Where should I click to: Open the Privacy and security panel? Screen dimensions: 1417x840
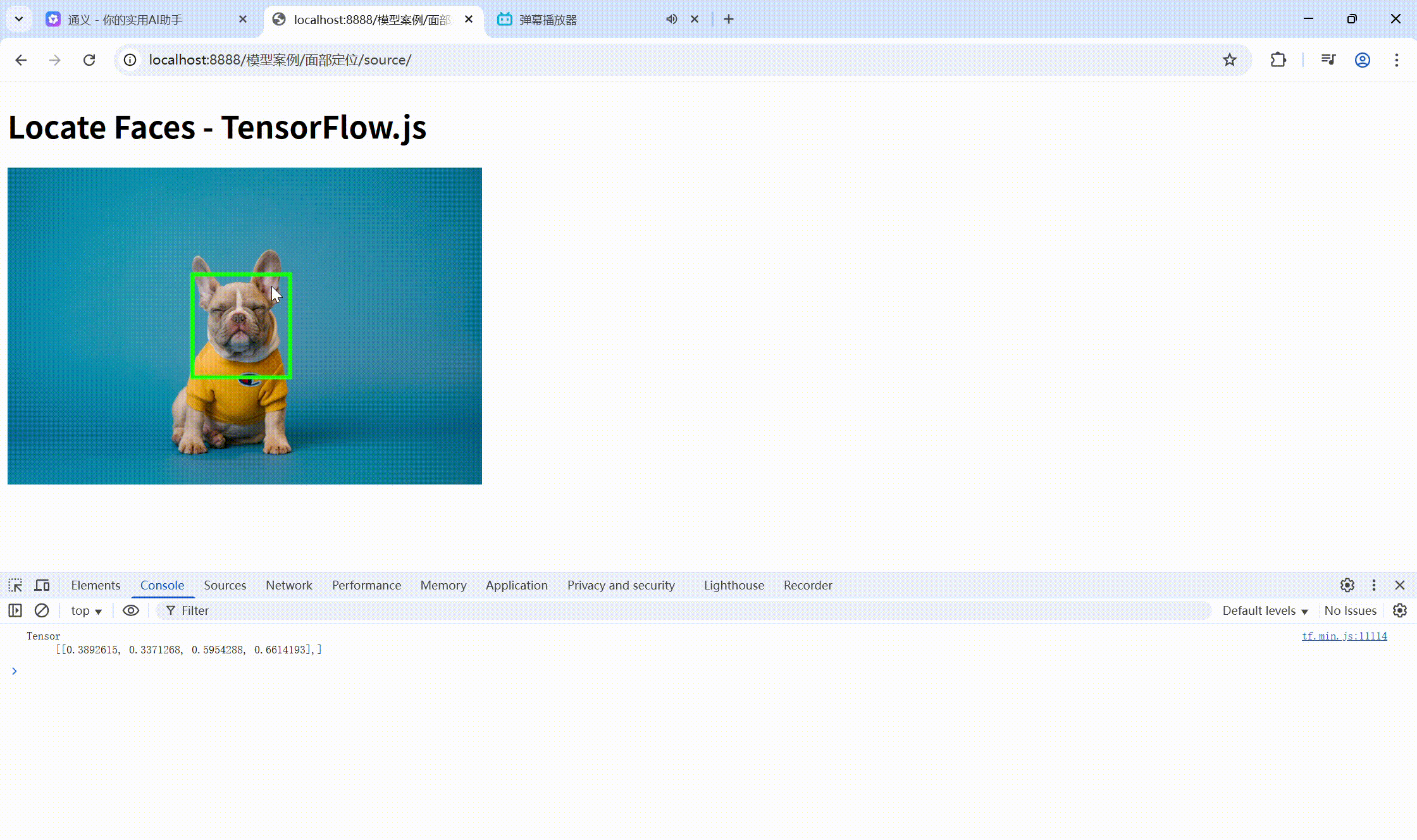coord(621,586)
